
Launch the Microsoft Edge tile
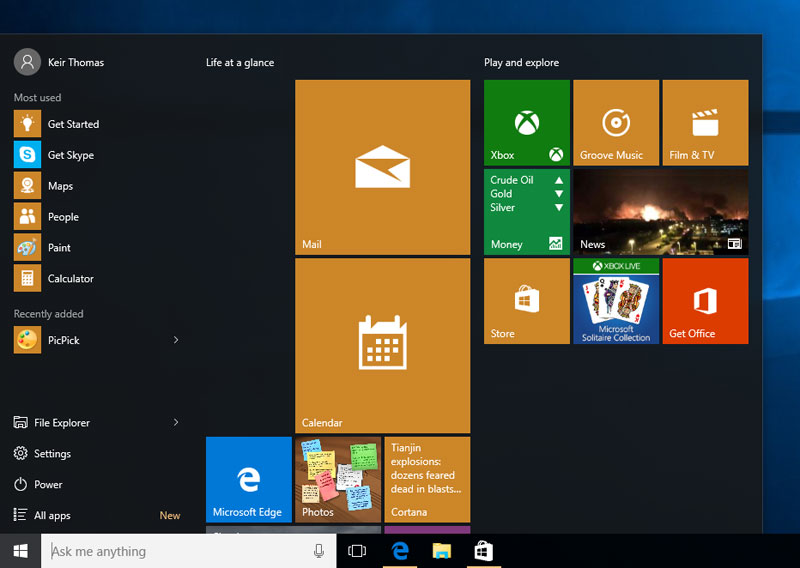[248, 480]
